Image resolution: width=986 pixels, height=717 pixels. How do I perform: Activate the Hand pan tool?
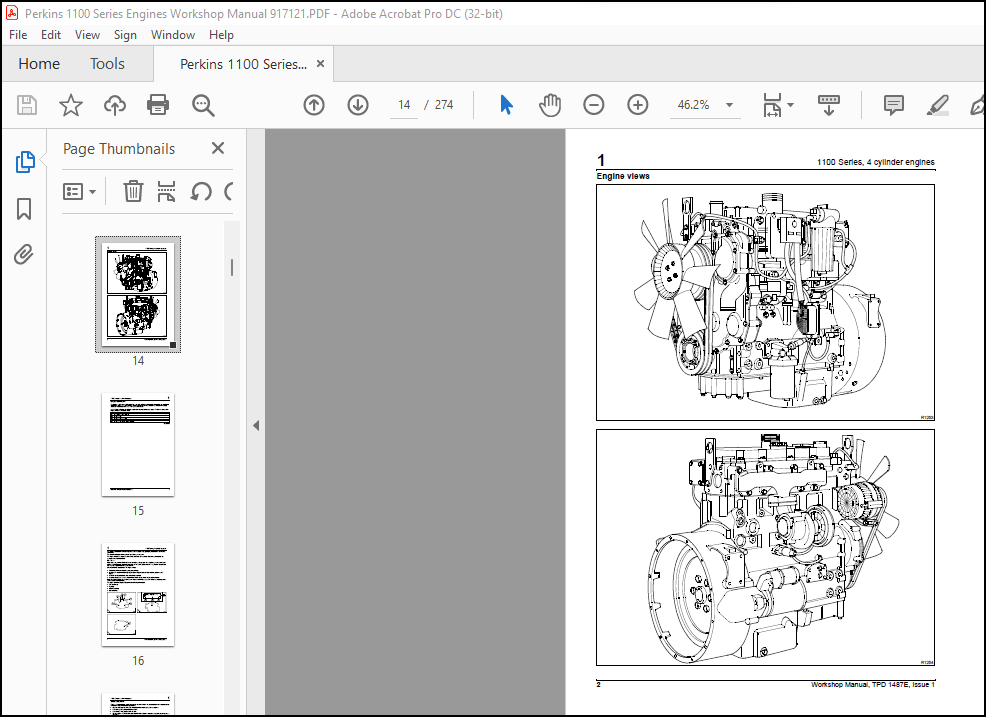tap(550, 105)
